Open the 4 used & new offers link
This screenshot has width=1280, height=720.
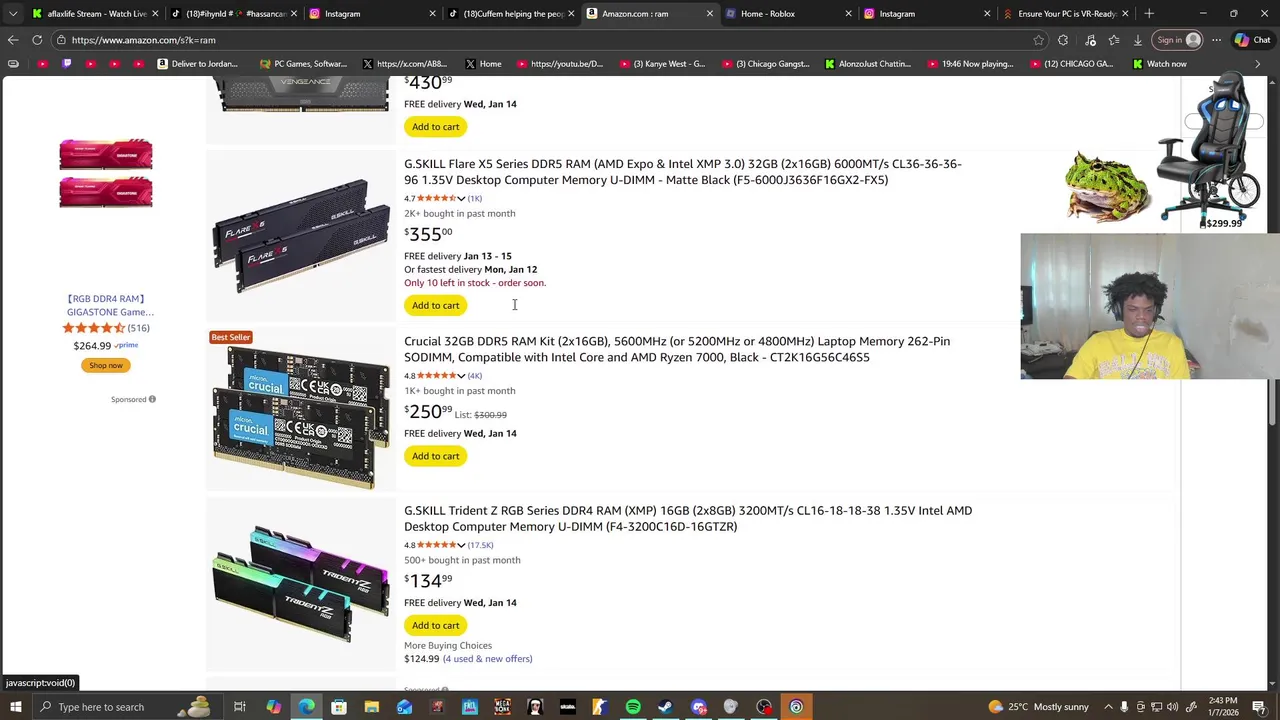click(487, 659)
